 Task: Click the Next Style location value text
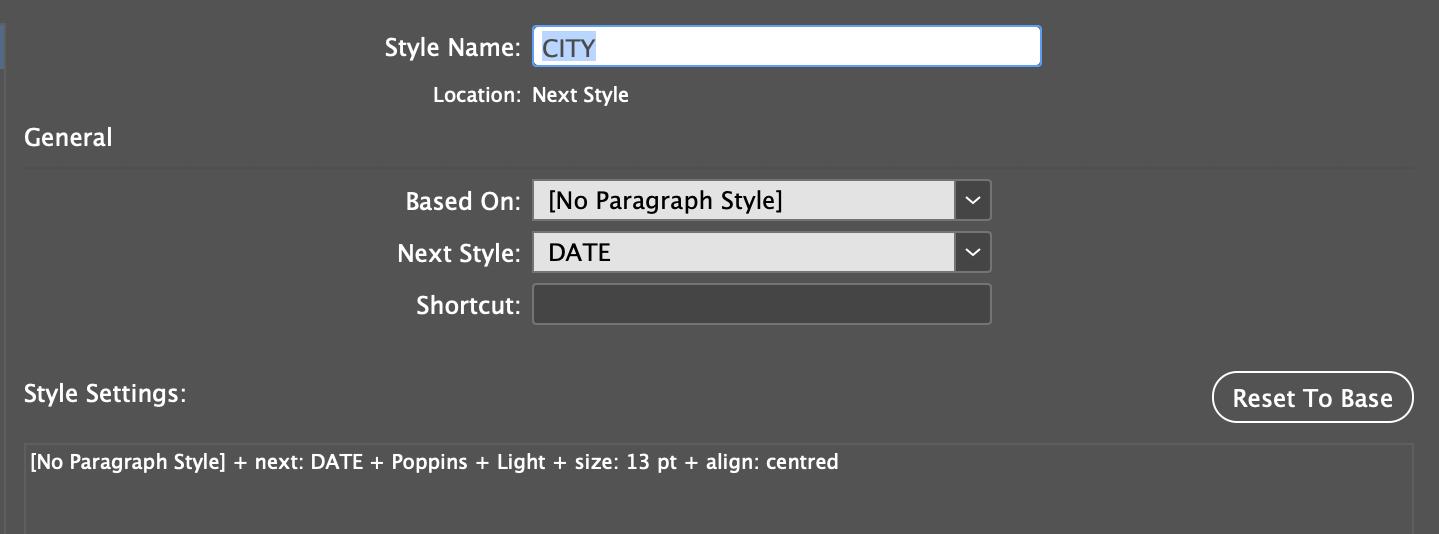pyautogui.click(x=580, y=96)
